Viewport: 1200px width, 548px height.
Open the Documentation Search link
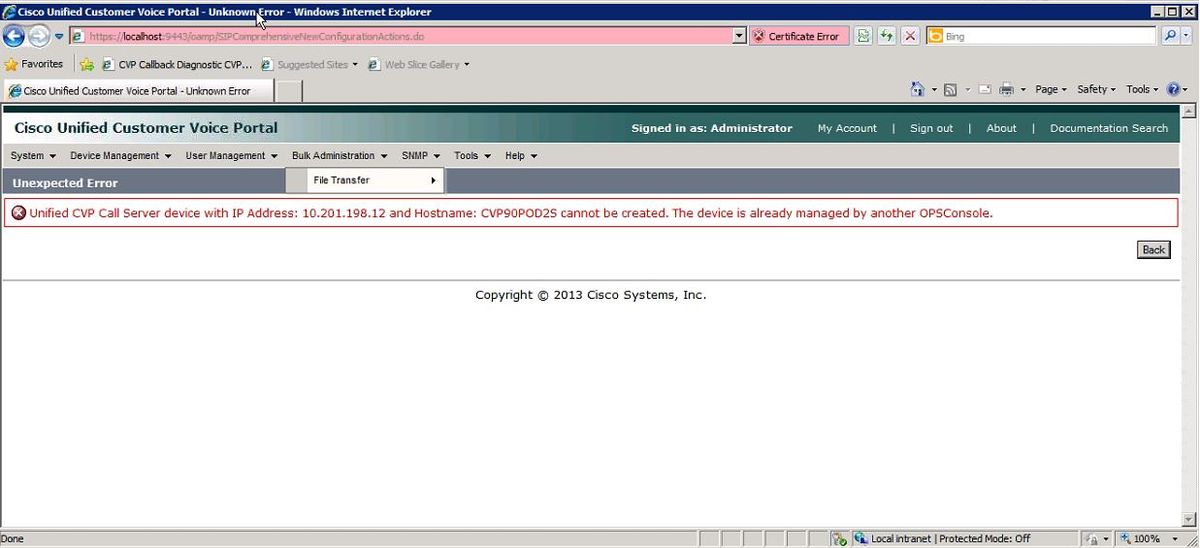point(1109,128)
